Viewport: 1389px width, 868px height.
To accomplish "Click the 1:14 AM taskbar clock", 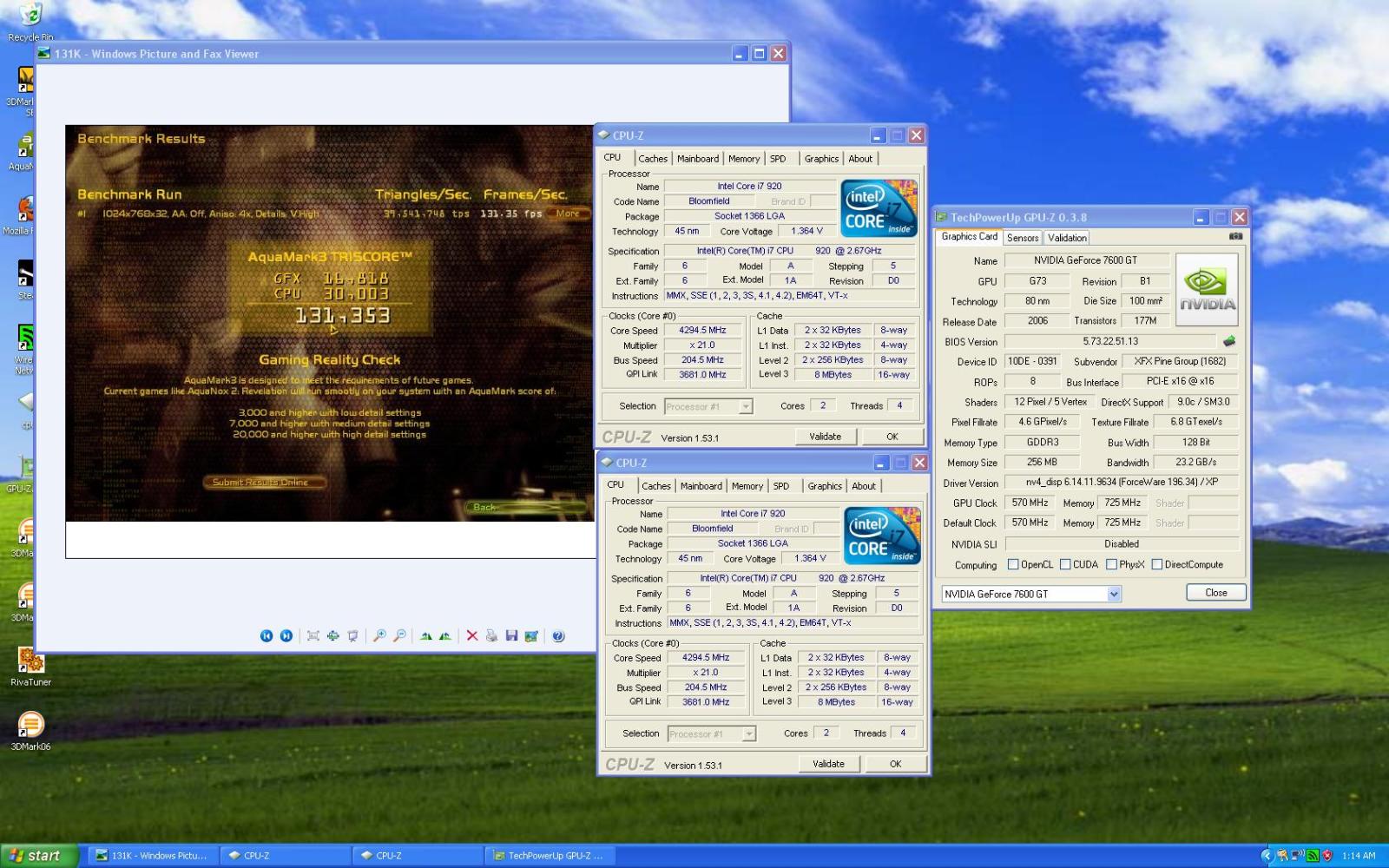I will point(1359,856).
